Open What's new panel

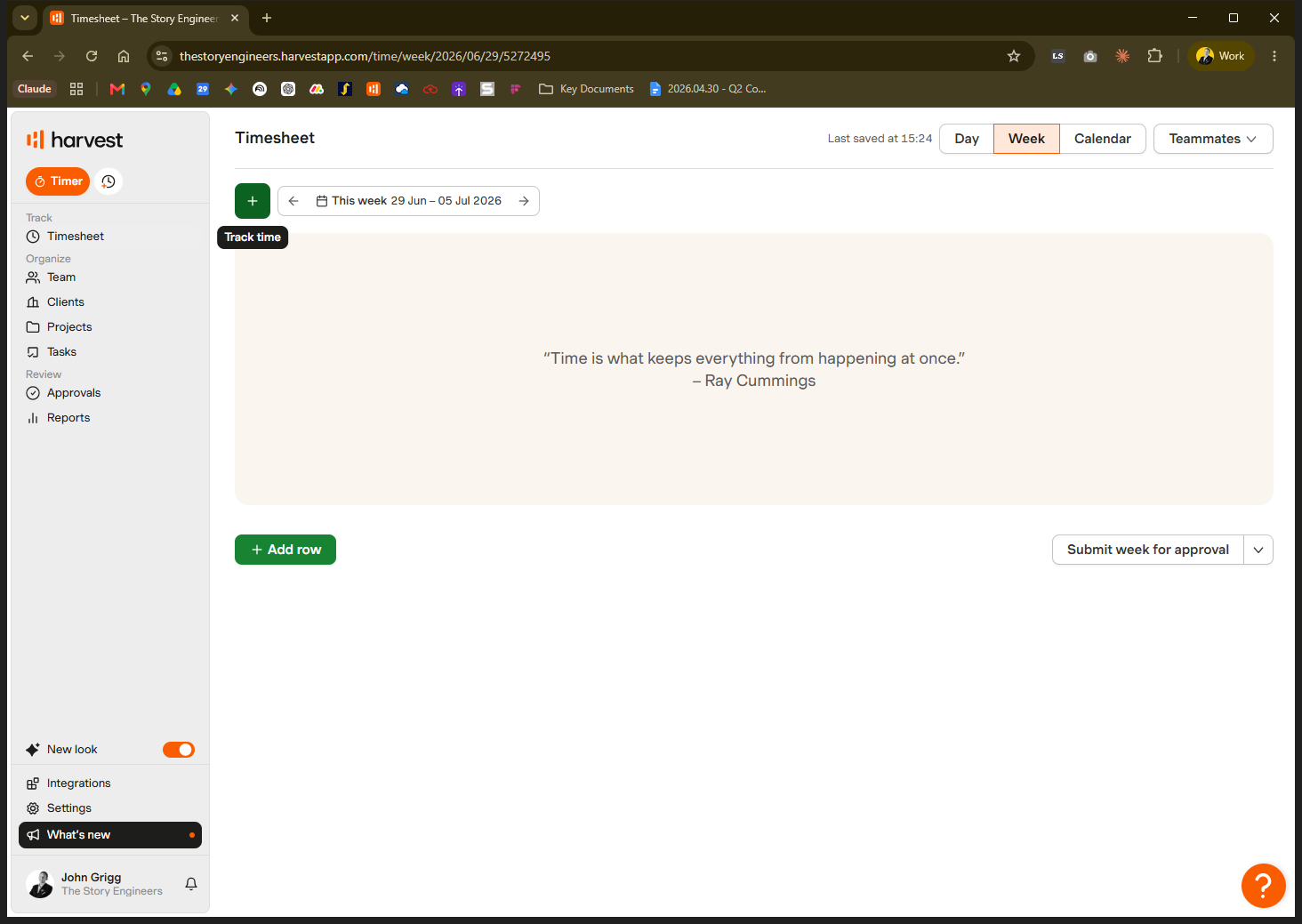click(110, 835)
